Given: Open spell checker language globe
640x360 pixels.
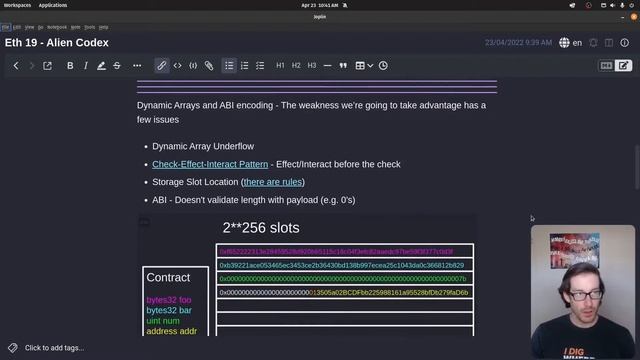Looking at the screenshot, I should click(564, 43).
